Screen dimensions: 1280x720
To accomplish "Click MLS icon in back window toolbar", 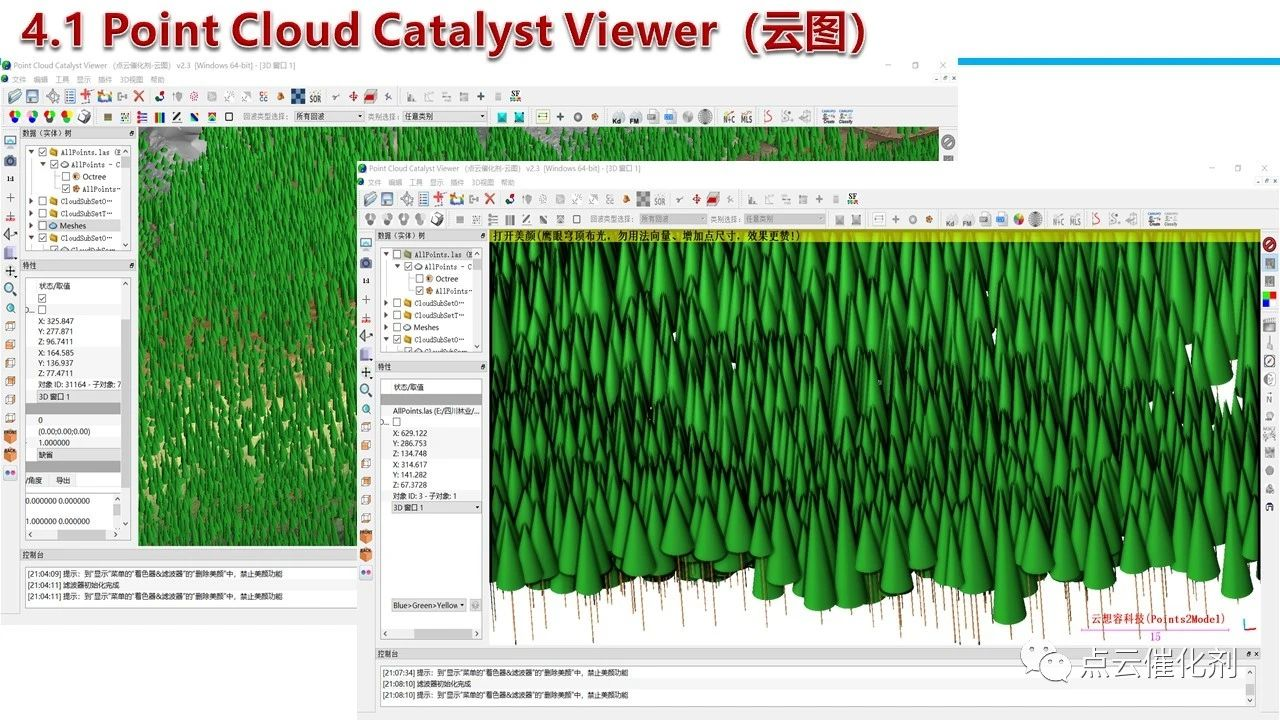I will 746,117.
